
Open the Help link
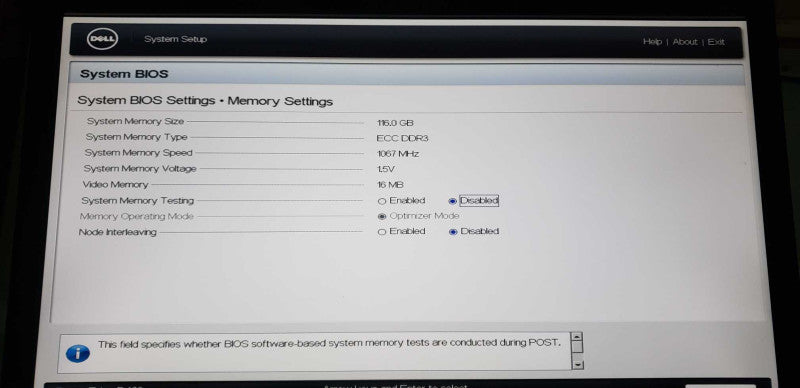coord(652,41)
